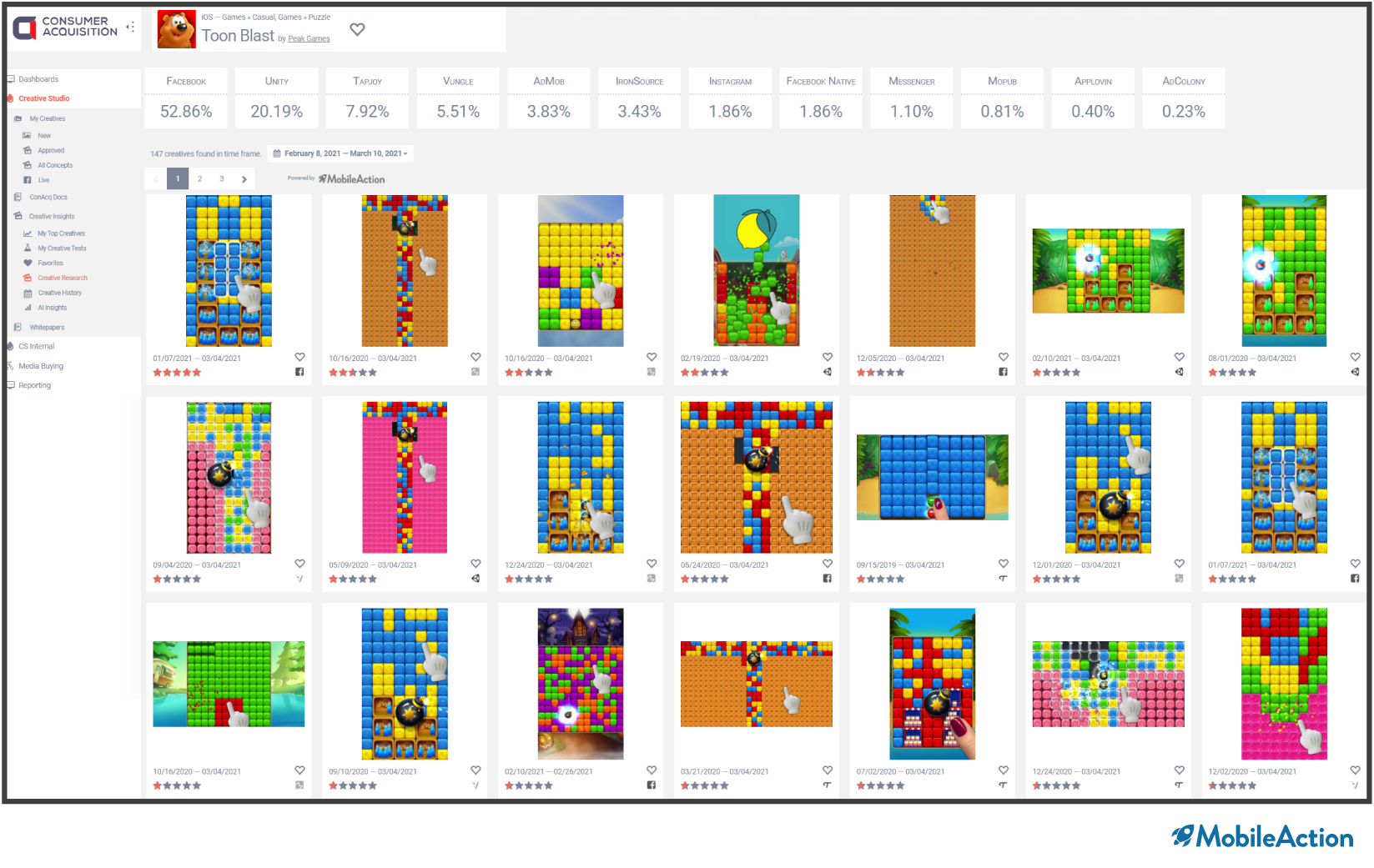Open the date range dropdown February 8 – March 10
This screenshot has width=1374, height=868.
pyautogui.click(x=340, y=153)
